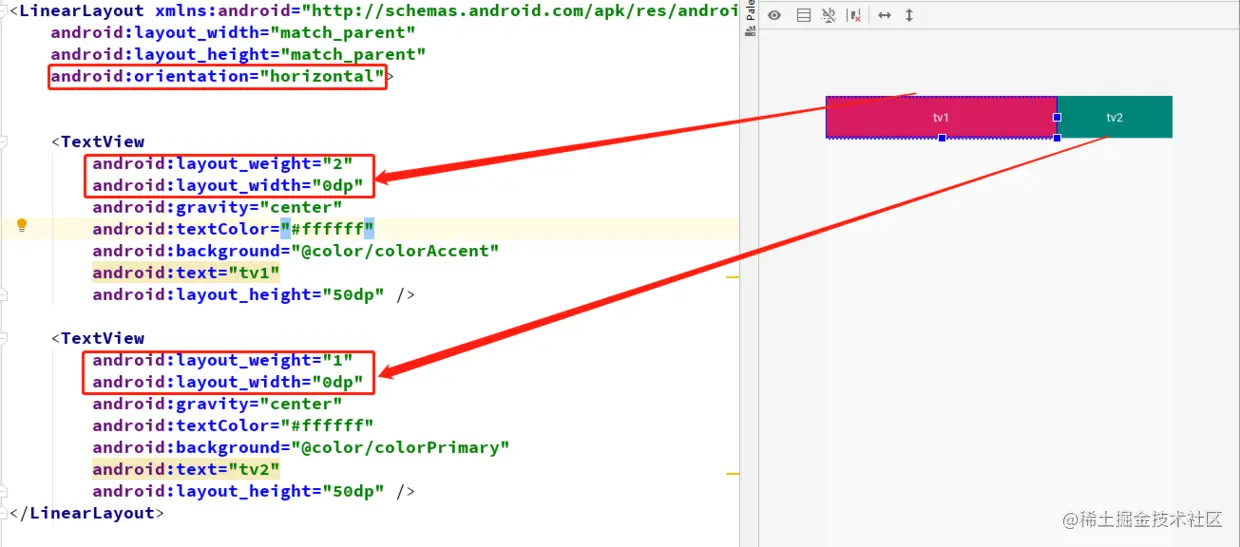1240x547 pixels.
Task: Toggle width with horizontal double-arrow icon
Action: (884, 16)
